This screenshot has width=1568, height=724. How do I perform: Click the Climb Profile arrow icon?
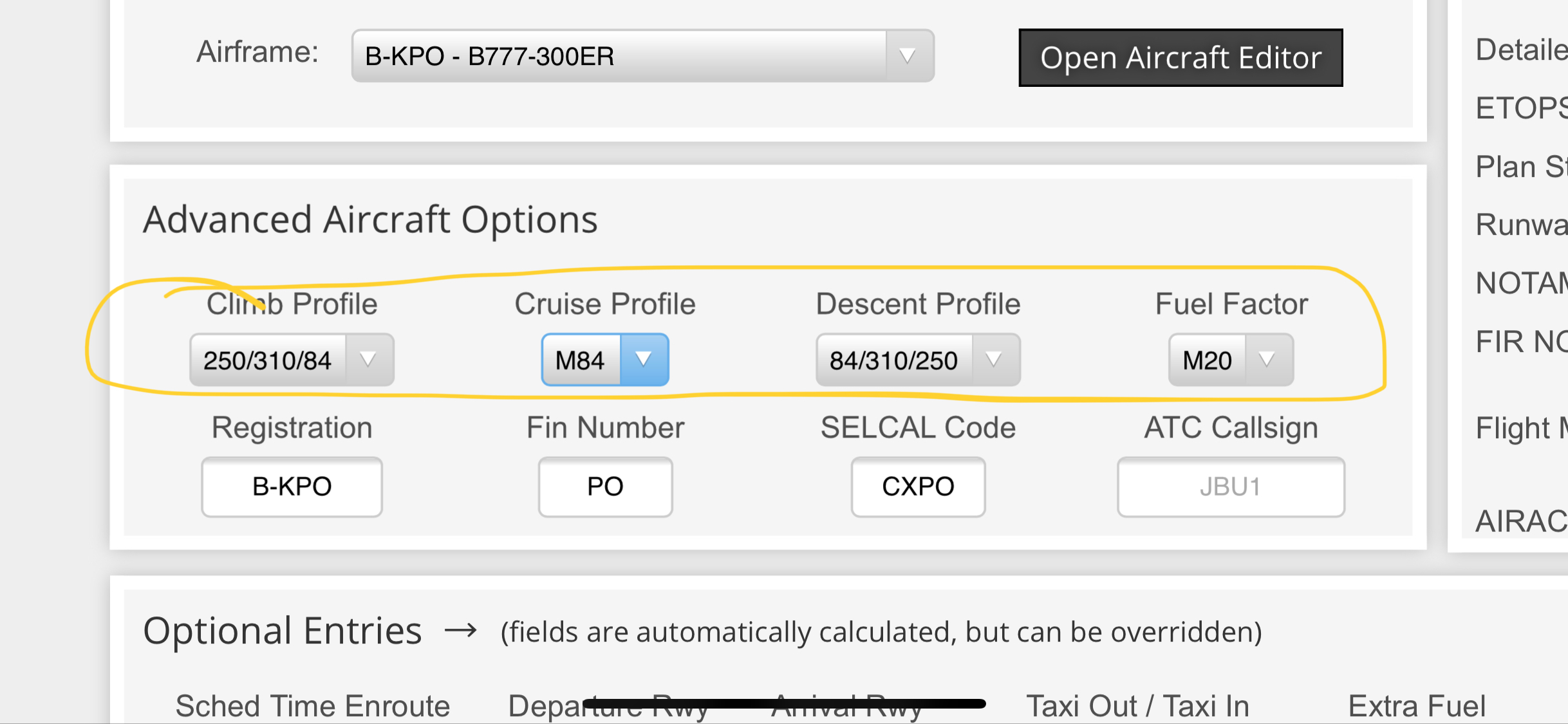pyautogui.click(x=368, y=359)
